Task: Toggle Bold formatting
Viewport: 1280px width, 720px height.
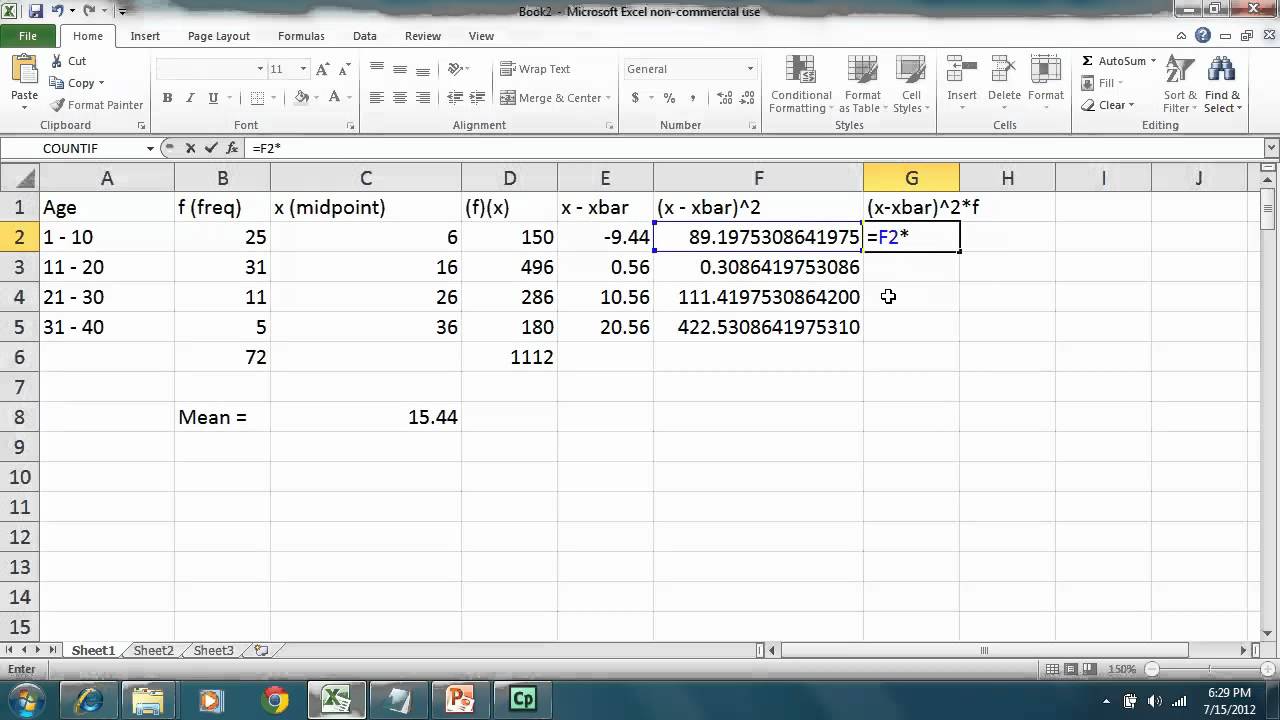Action: [x=167, y=98]
